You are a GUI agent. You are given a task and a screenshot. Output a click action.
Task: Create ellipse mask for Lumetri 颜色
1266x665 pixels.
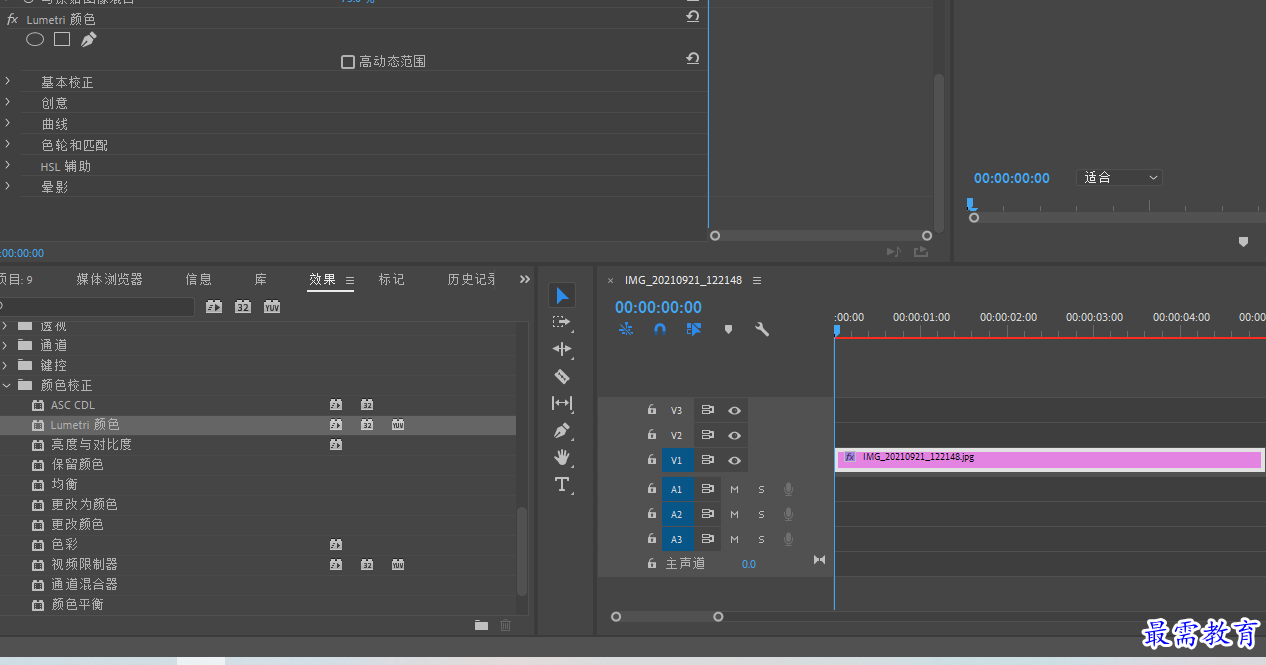pyautogui.click(x=35, y=40)
